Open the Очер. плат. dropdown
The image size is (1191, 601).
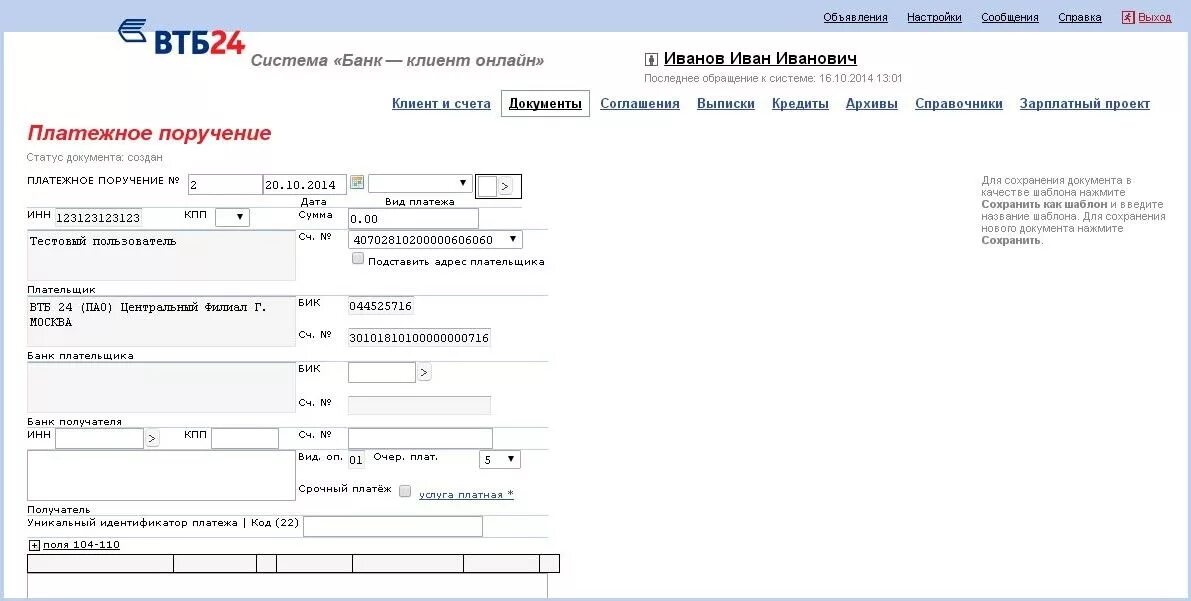tap(500, 460)
